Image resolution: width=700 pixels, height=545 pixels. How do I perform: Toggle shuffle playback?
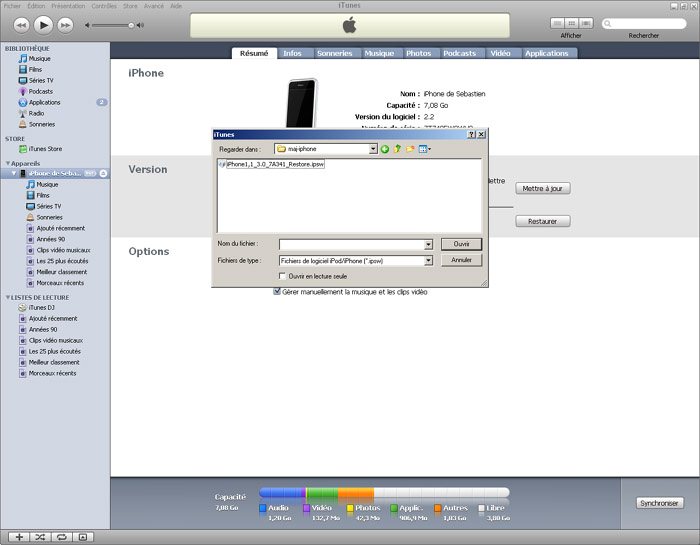pos(40,537)
